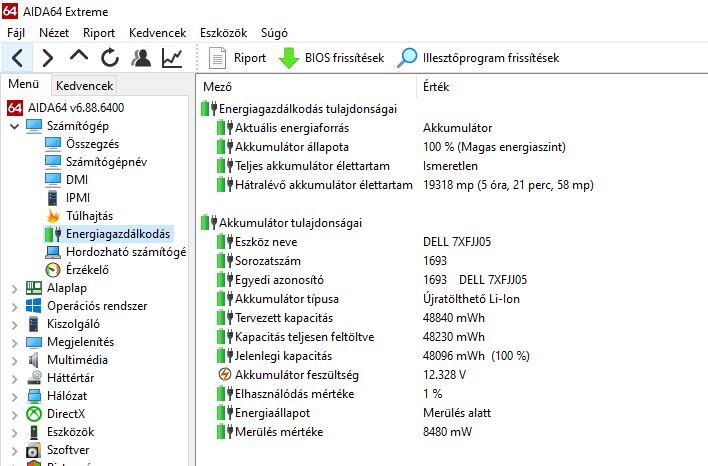Select the Érzékelő tree item

tap(87, 270)
